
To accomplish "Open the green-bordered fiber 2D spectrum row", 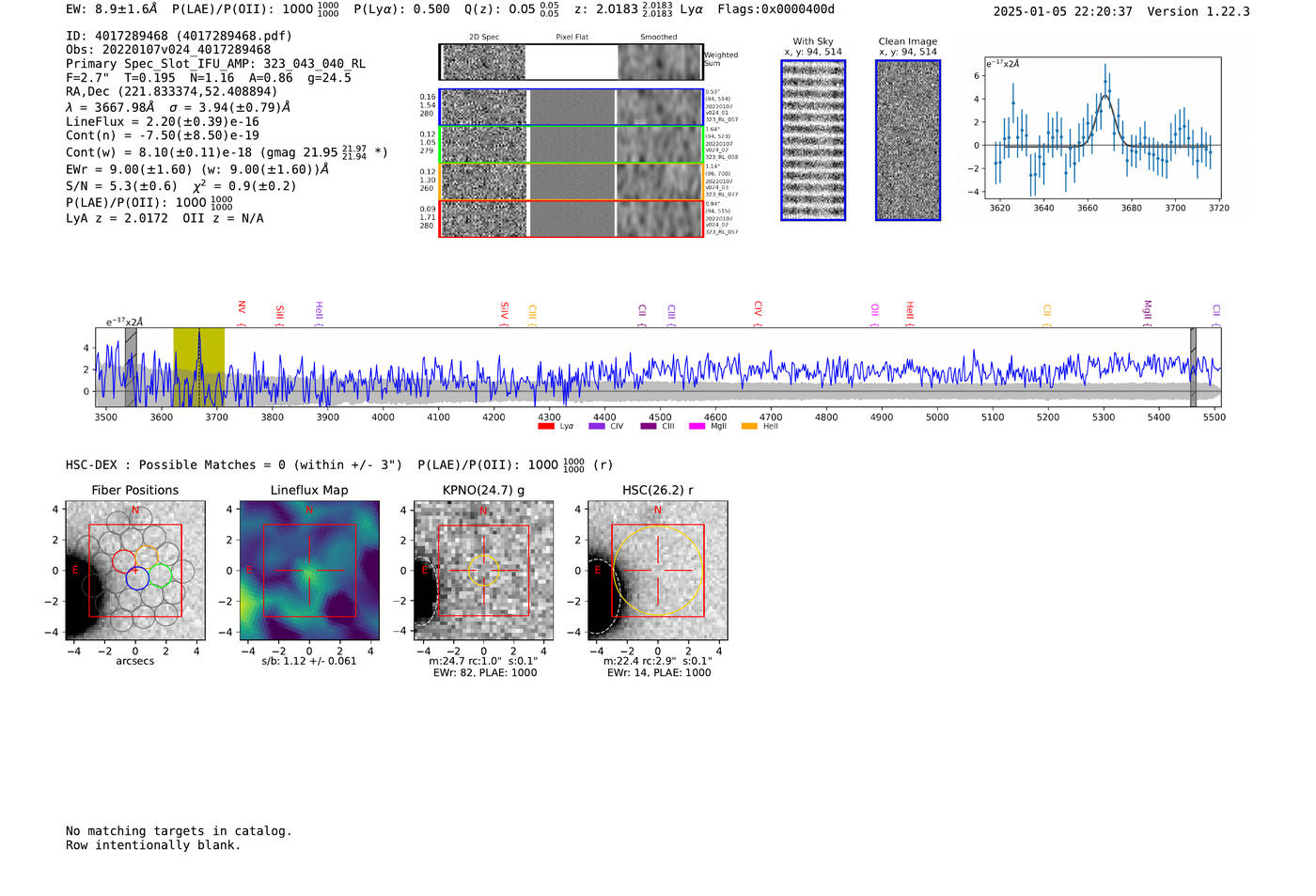I will coord(571,145).
